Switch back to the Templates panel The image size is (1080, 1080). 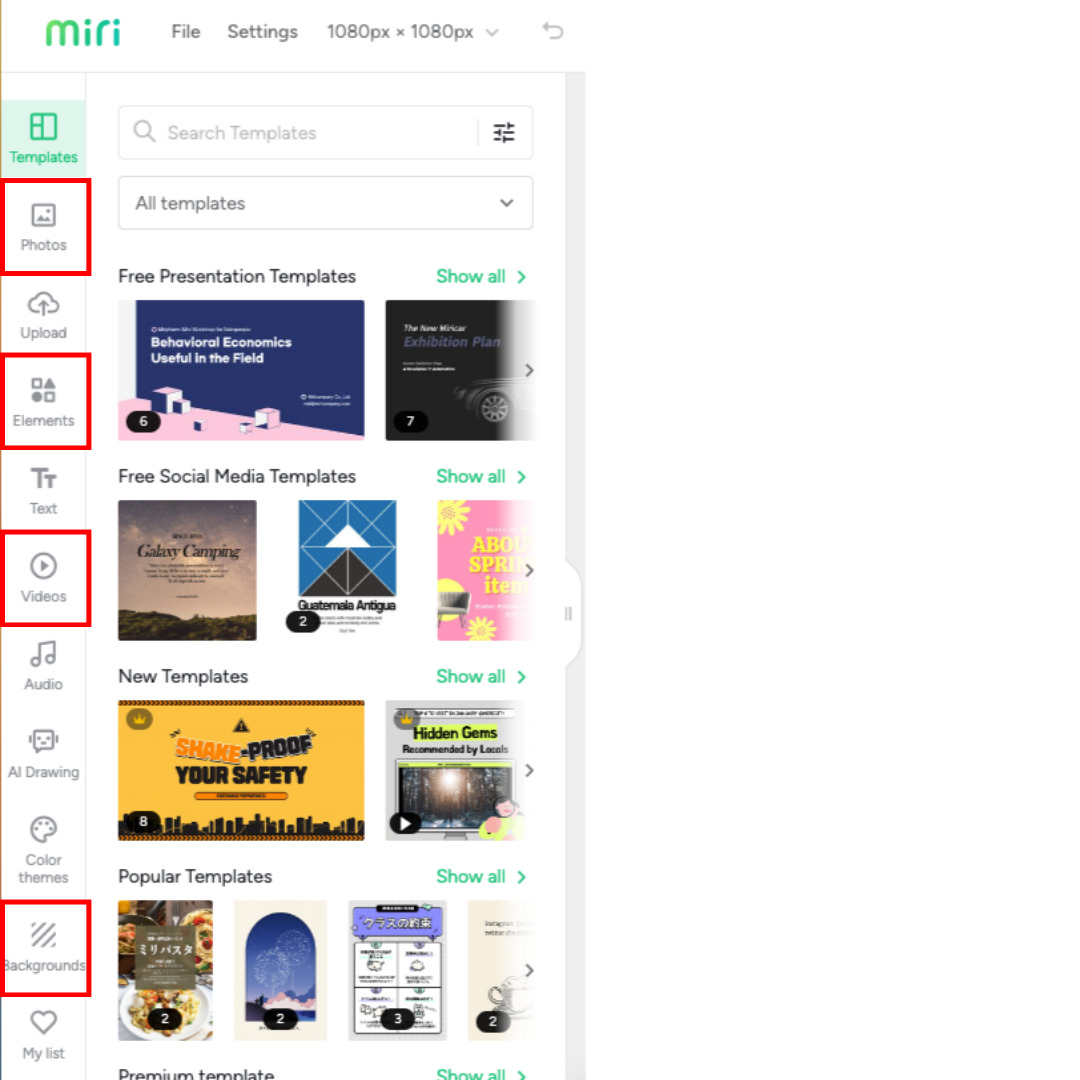coord(43,137)
